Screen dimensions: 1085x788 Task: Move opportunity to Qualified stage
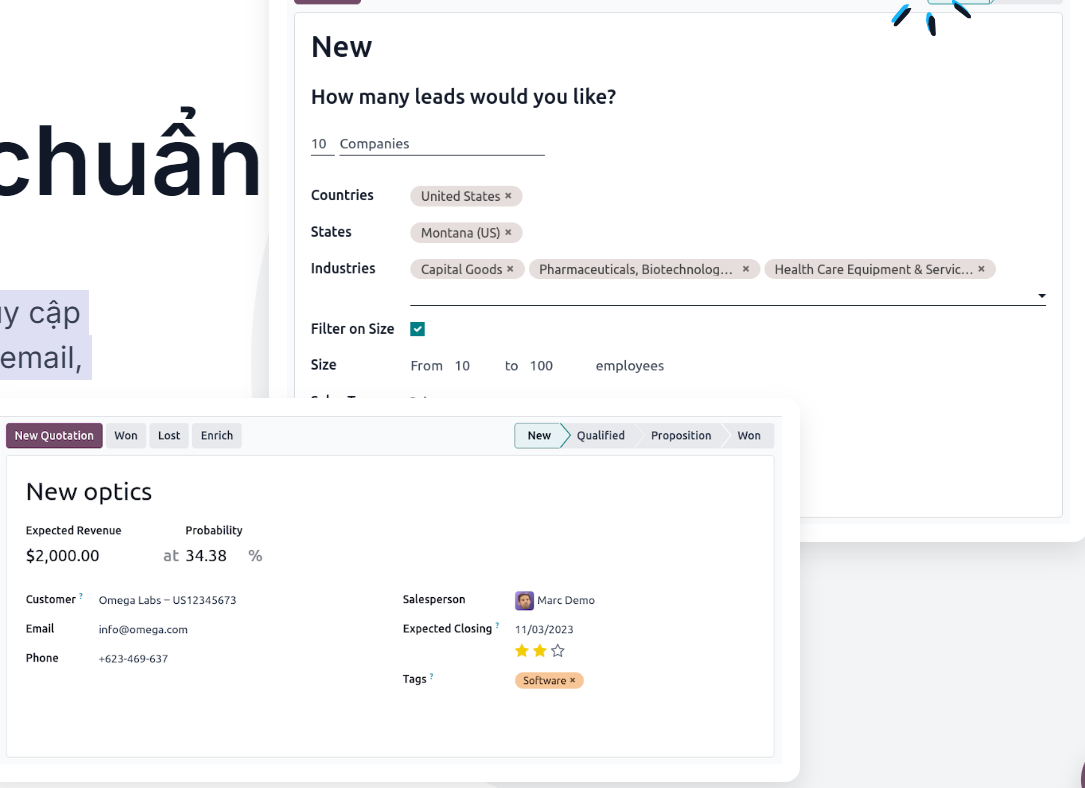tap(601, 436)
